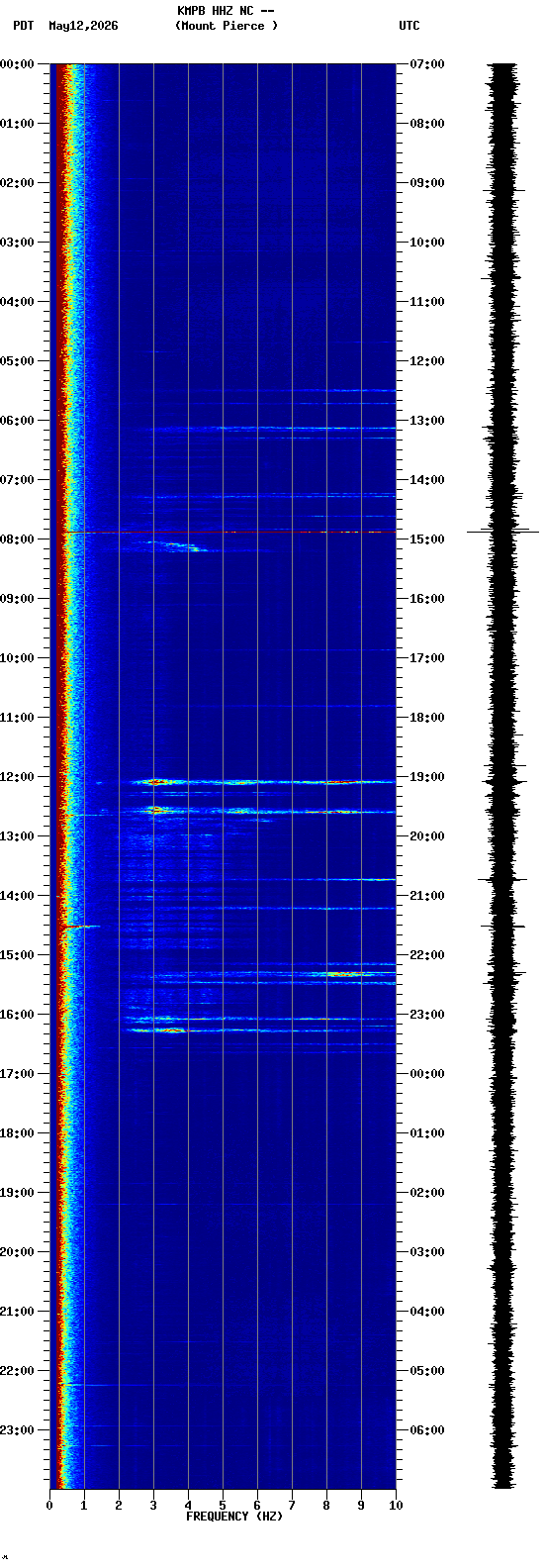The width and height of the screenshot is (546, 1568).
Task: Click the 16:00 PDT time label
Action: (x=17, y=1015)
